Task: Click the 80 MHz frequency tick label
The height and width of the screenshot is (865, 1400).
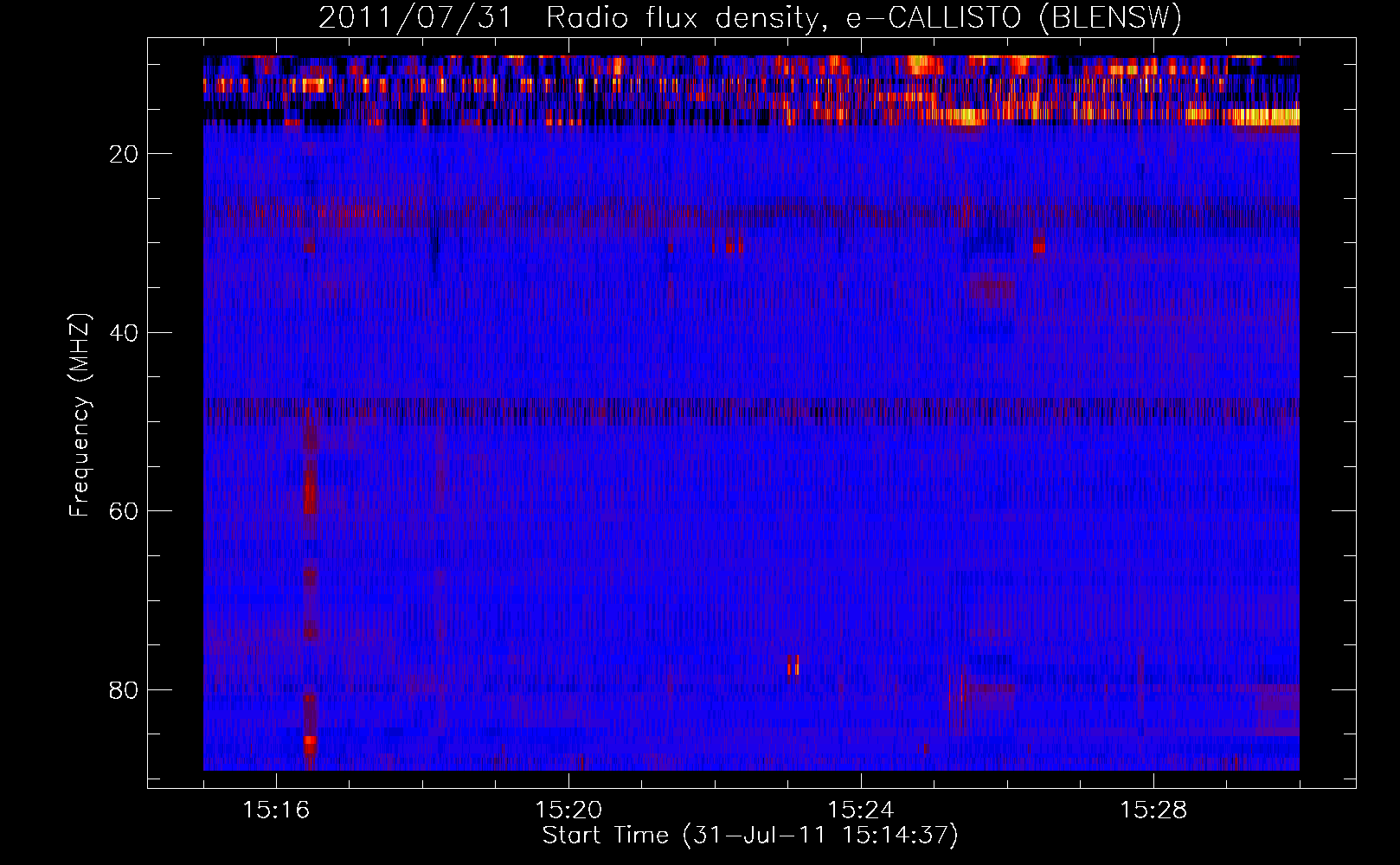Action: click(125, 690)
